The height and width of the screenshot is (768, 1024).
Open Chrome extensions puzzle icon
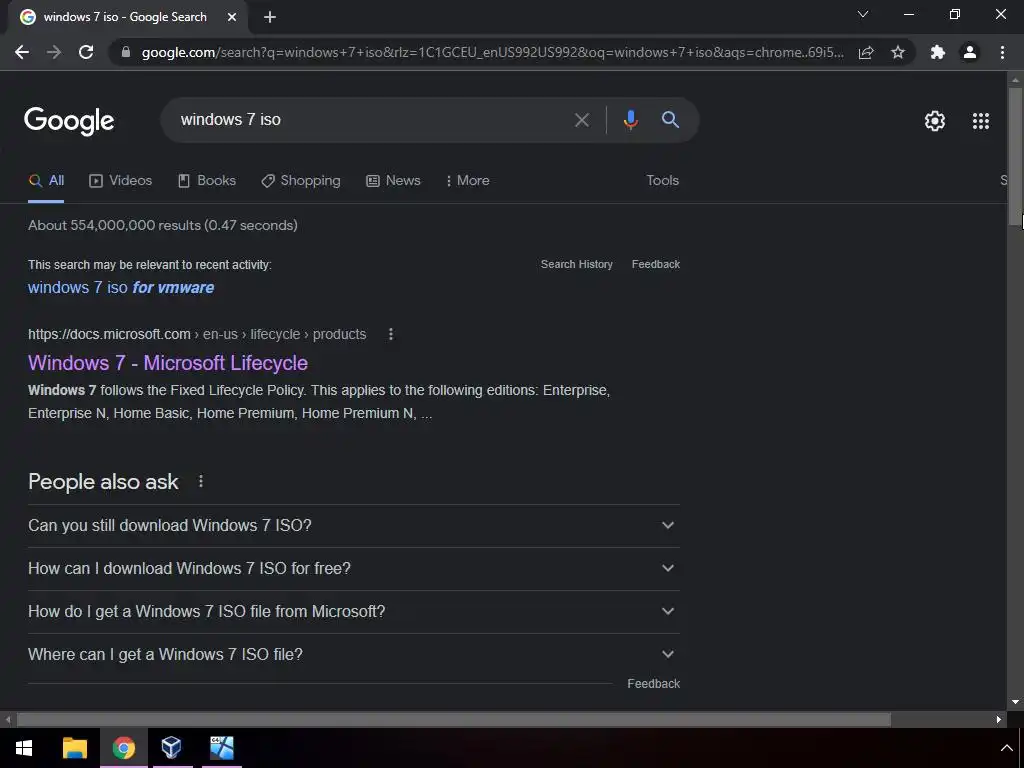click(938, 52)
